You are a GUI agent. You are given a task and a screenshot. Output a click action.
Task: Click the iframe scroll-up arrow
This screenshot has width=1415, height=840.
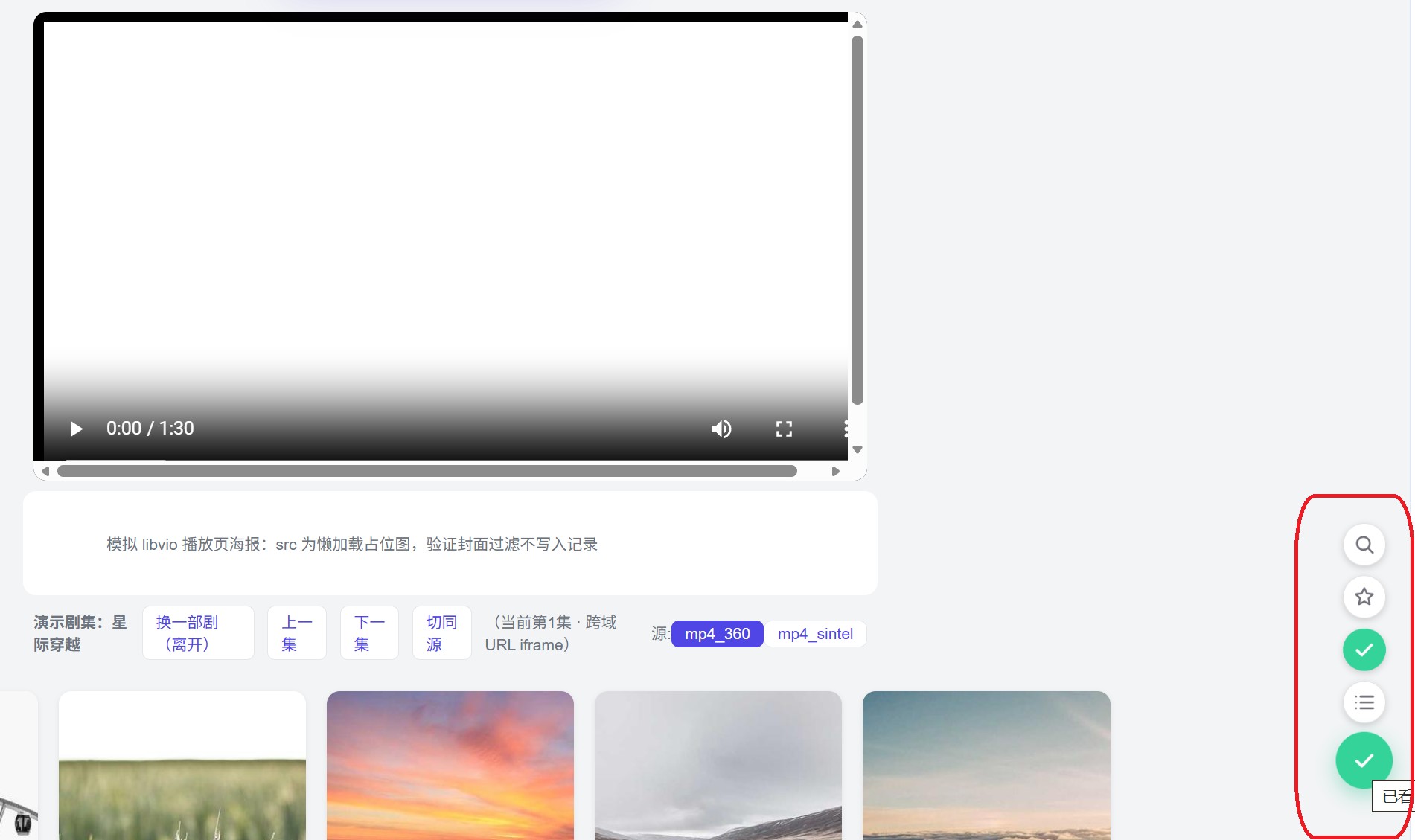pos(857,25)
